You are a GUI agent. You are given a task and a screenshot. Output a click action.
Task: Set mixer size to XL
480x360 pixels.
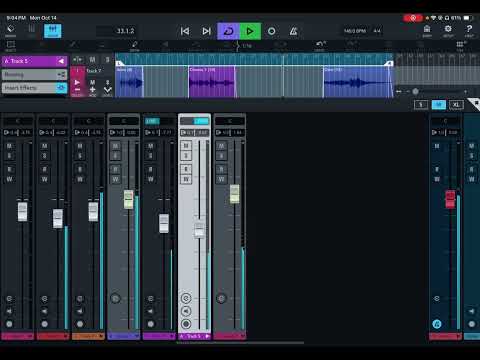point(456,105)
